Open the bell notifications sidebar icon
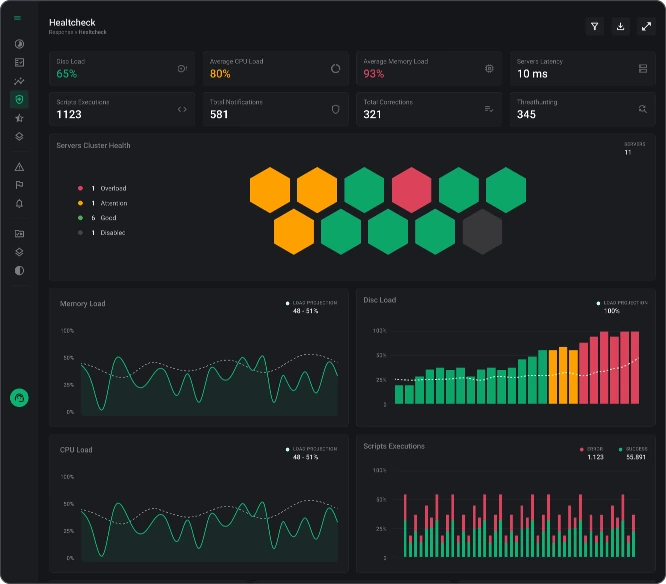The width and height of the screenshot is (666, 584). [x=19, y=204]
